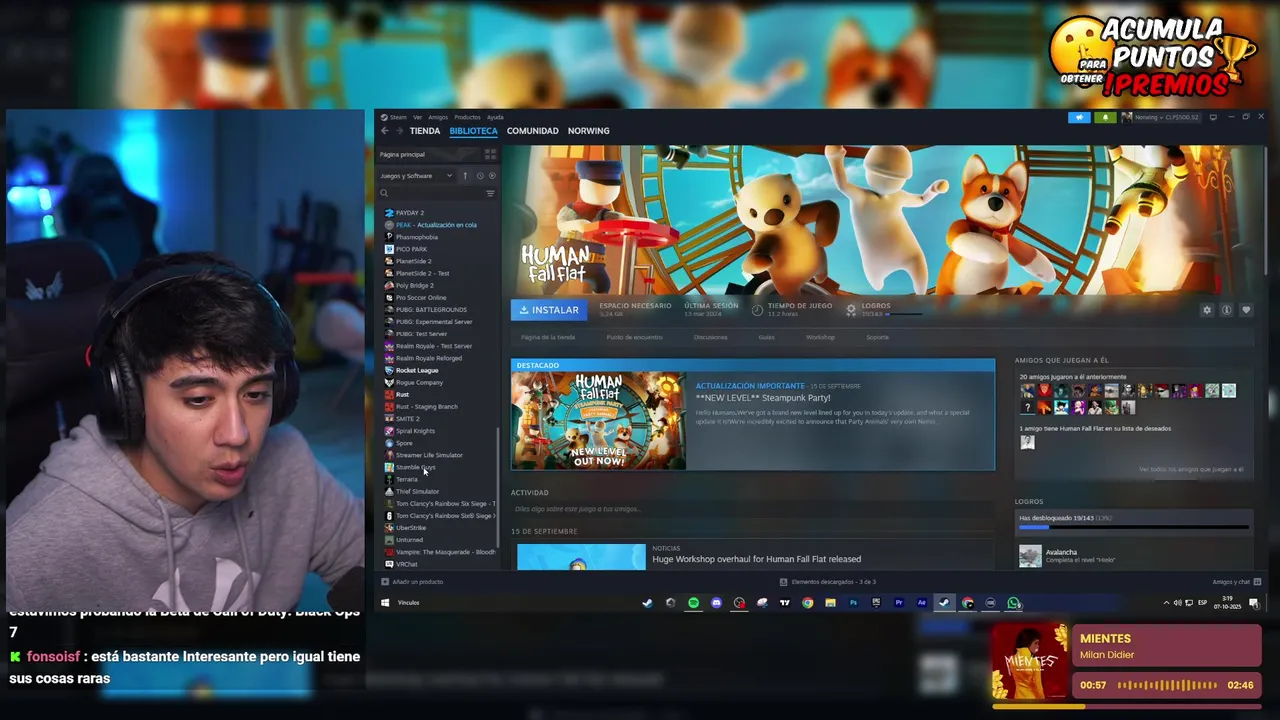Open Steam announcements megaphone button
This screenshot has width=1280, height=720.
point(1079,117)
